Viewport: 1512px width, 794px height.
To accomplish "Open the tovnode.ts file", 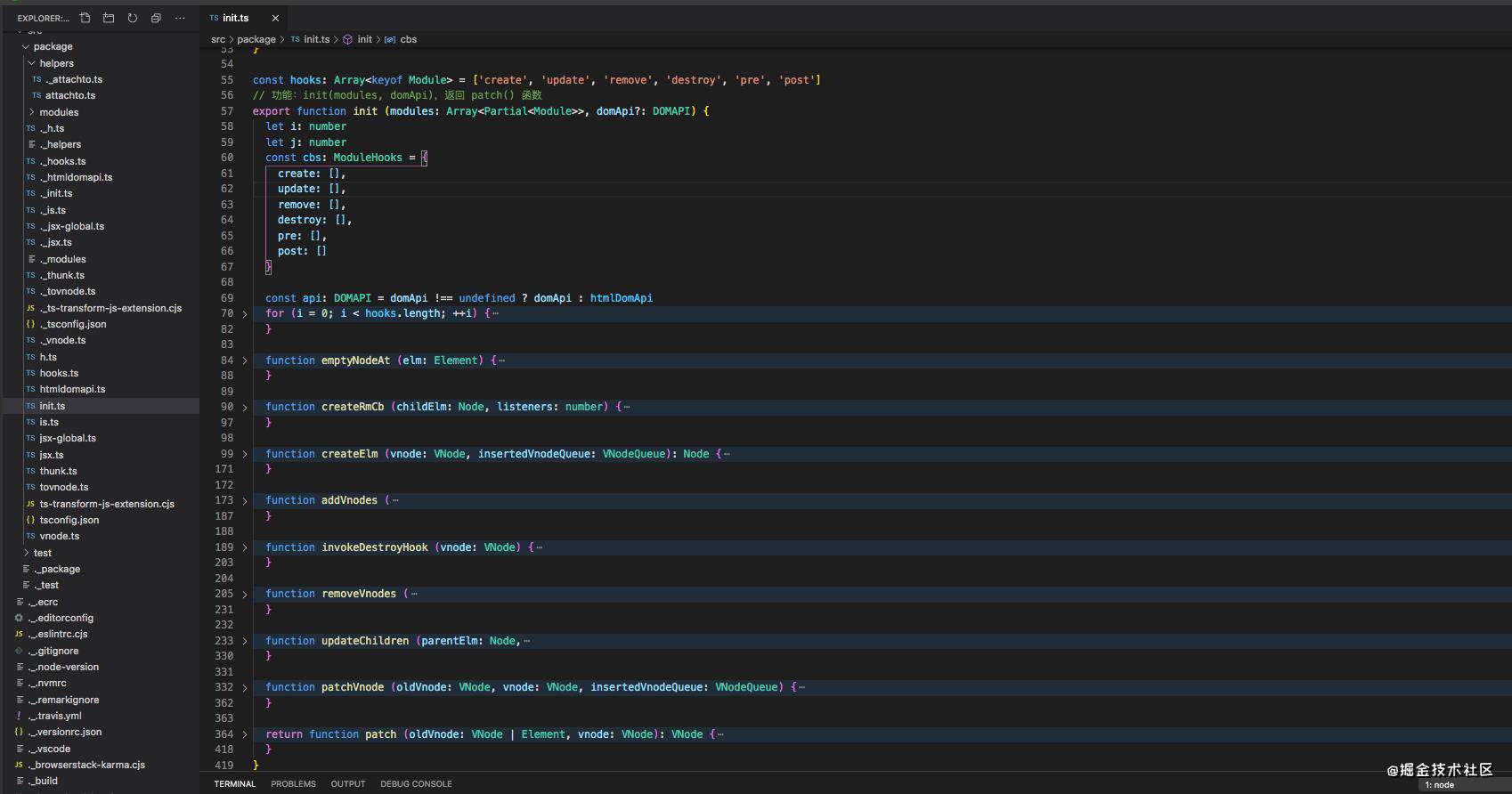I will coord(64,487).
